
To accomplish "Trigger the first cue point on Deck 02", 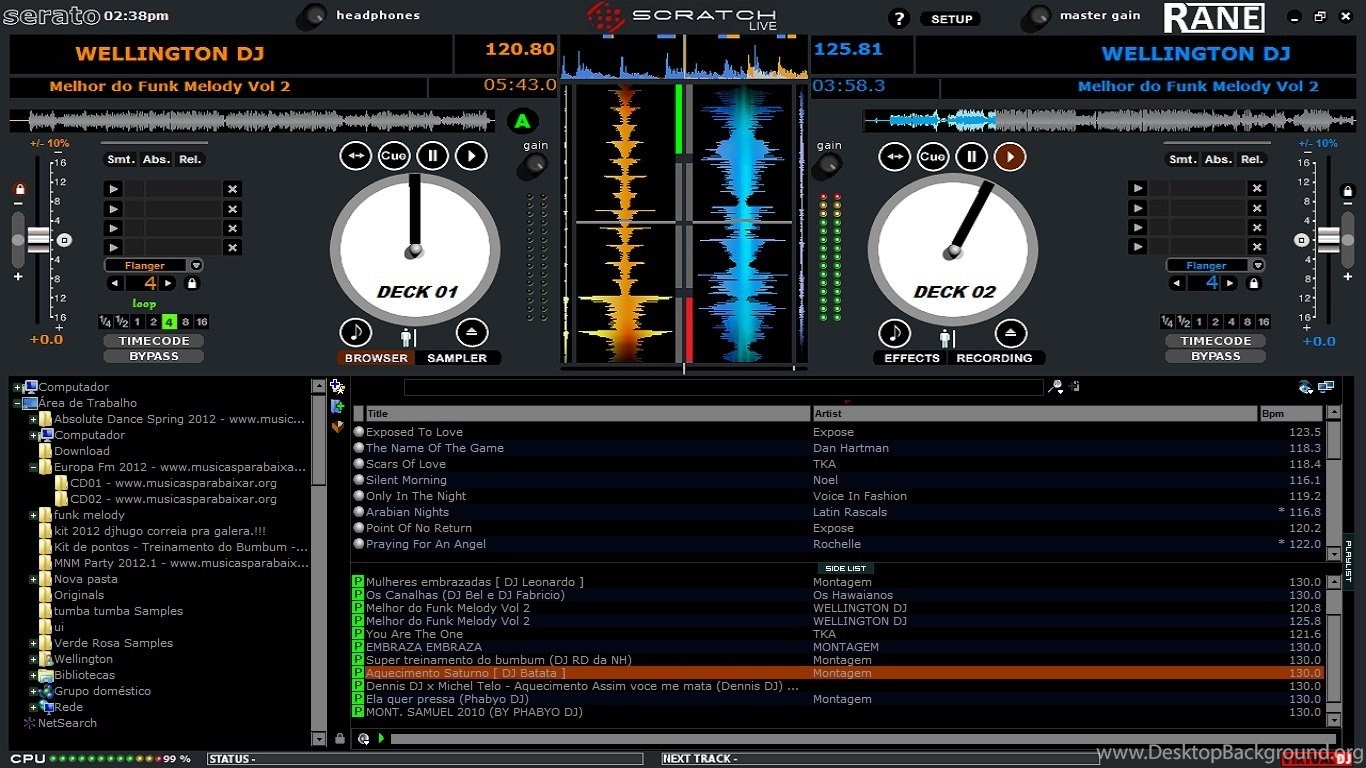I will (x=1137, y=189).
